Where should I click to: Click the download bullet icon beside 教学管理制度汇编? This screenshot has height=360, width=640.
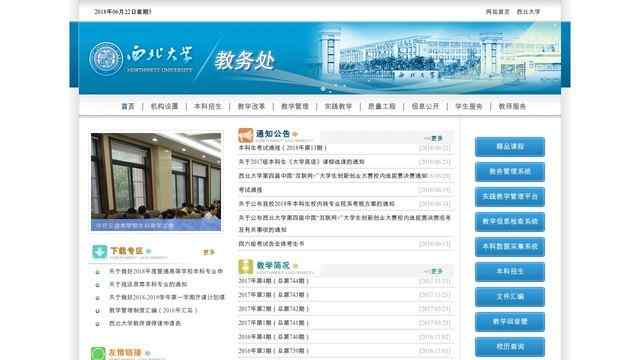click(98, 311)
